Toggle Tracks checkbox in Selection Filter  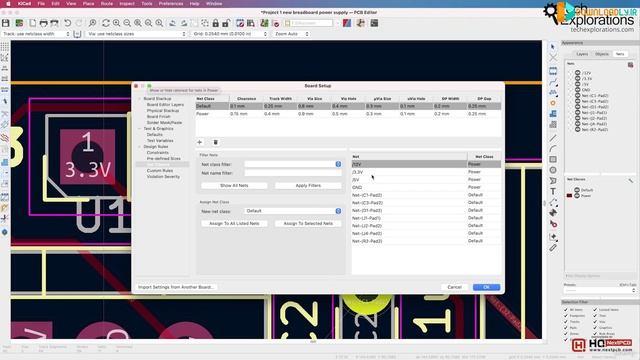566,322
